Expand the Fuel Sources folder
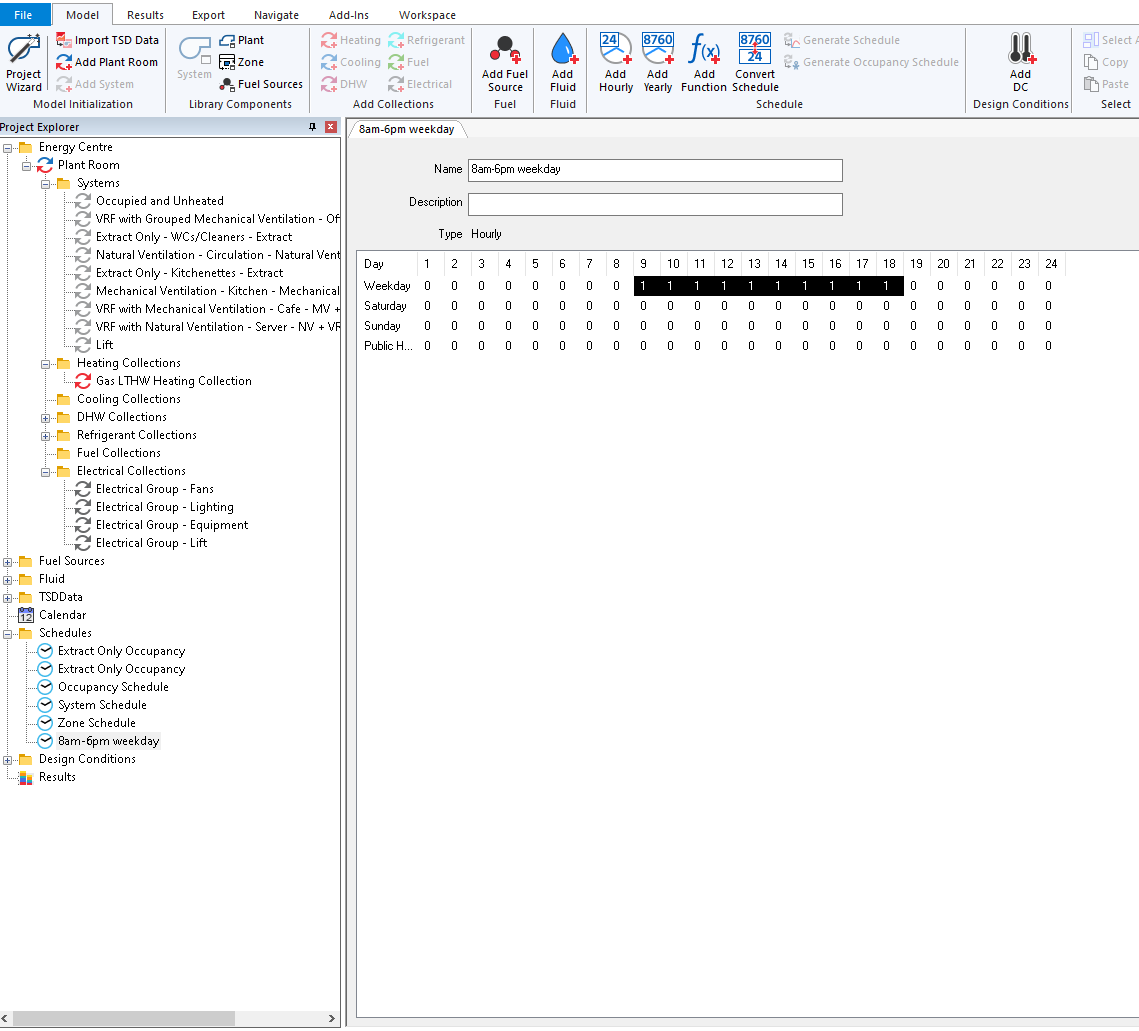1139x1031 pixels. [x=7, y=562]
